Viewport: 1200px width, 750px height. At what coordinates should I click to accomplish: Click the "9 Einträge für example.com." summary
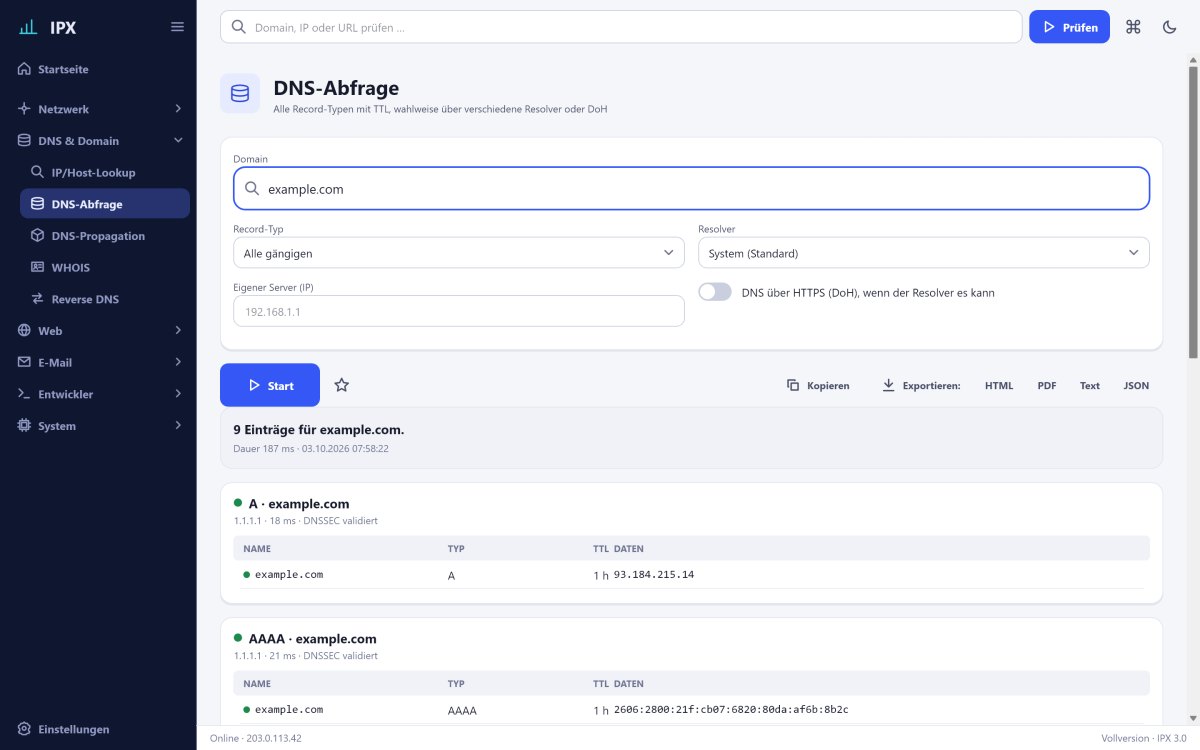(319, 429)
